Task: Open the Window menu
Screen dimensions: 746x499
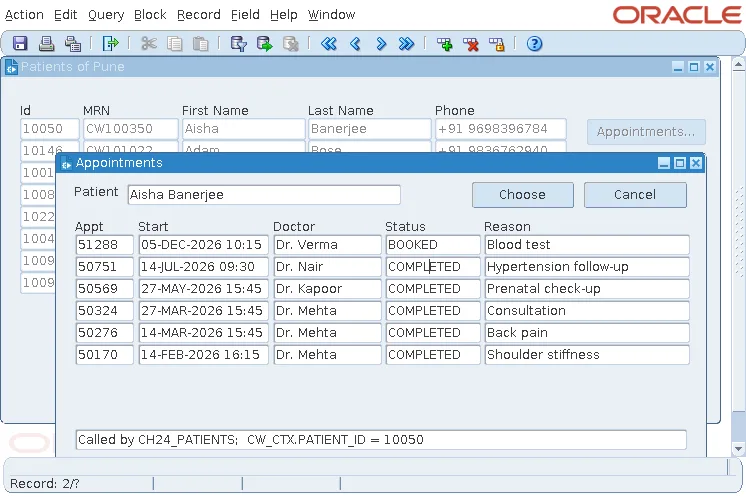Action: pos(332,15)
